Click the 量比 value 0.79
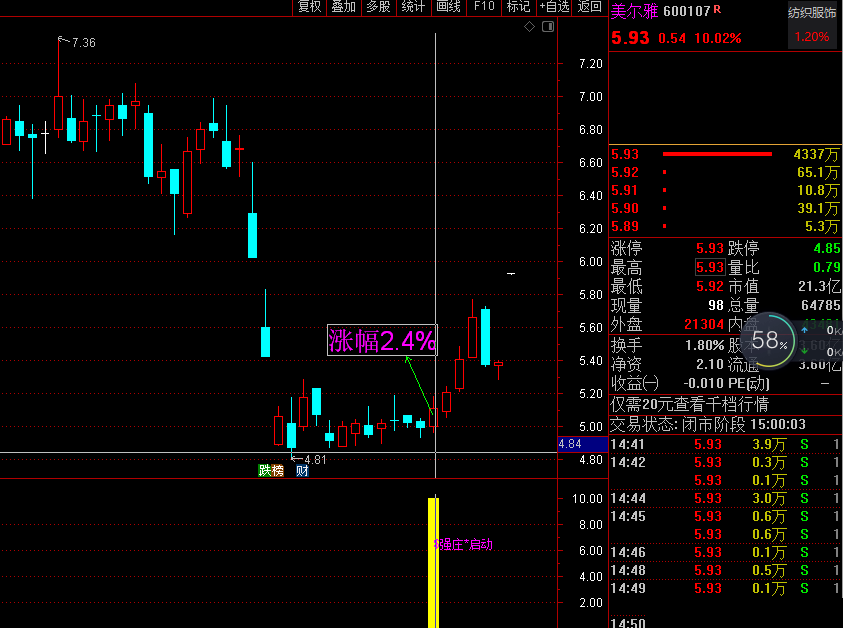 [x=827, y=267]
